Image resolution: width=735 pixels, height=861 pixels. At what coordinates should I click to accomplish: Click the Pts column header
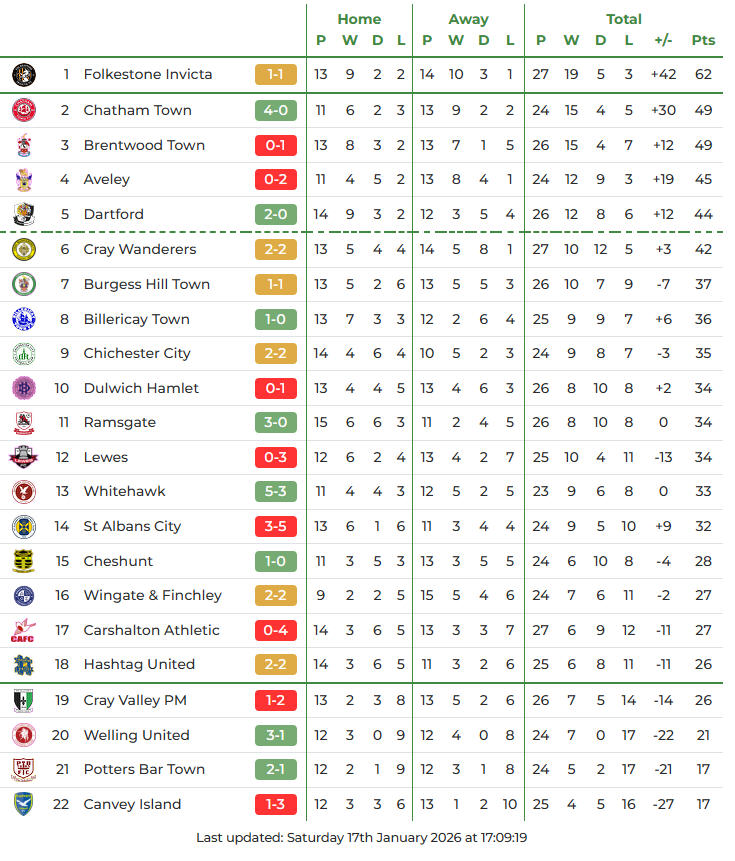coord(703,40)
